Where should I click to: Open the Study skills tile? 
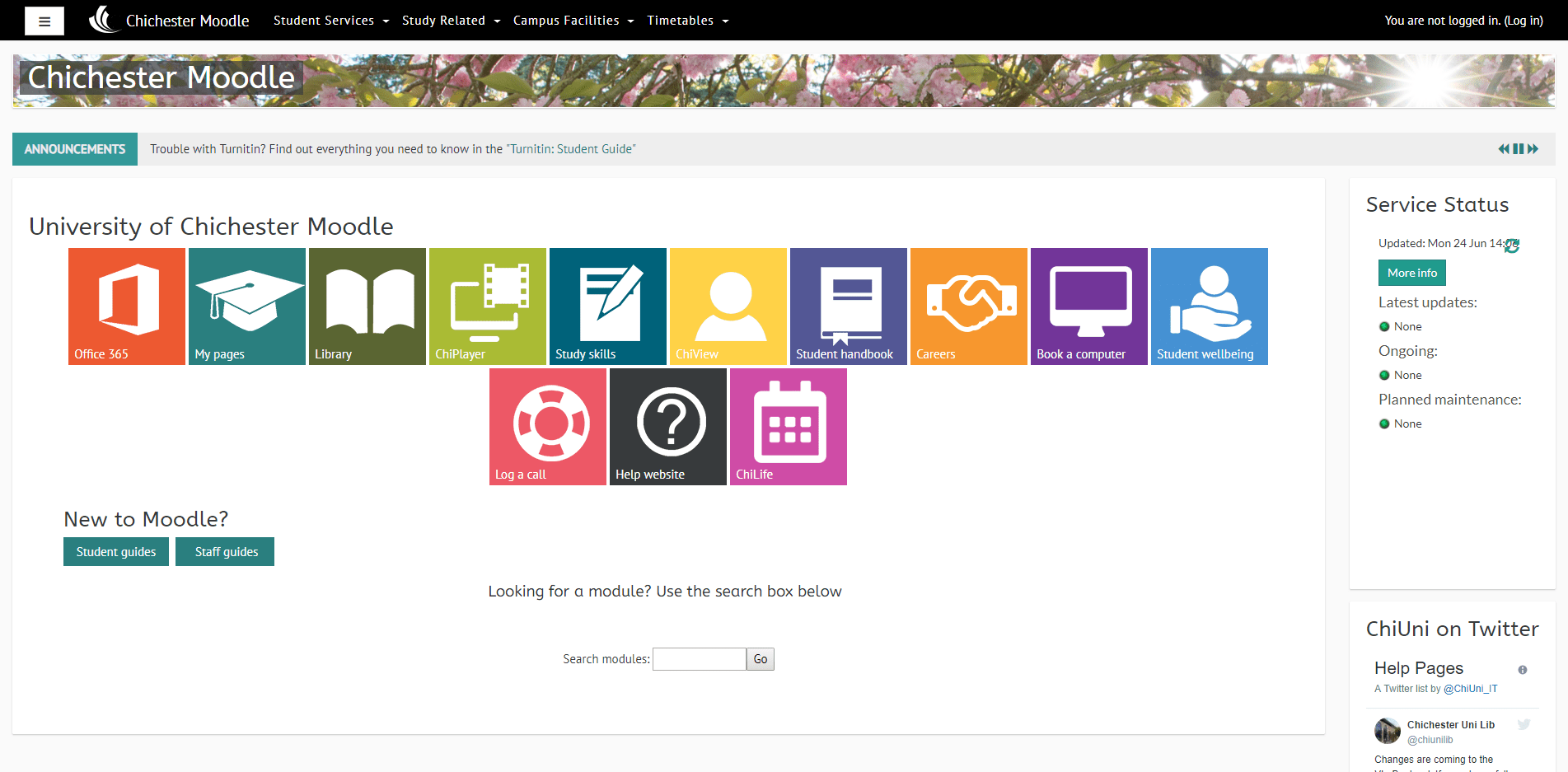point(608,306)
